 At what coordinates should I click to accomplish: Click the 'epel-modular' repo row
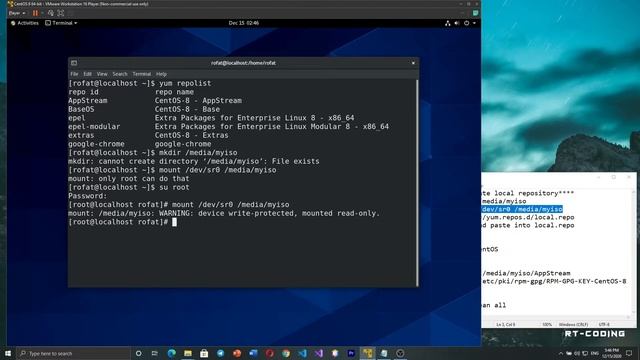click(229, 127)
